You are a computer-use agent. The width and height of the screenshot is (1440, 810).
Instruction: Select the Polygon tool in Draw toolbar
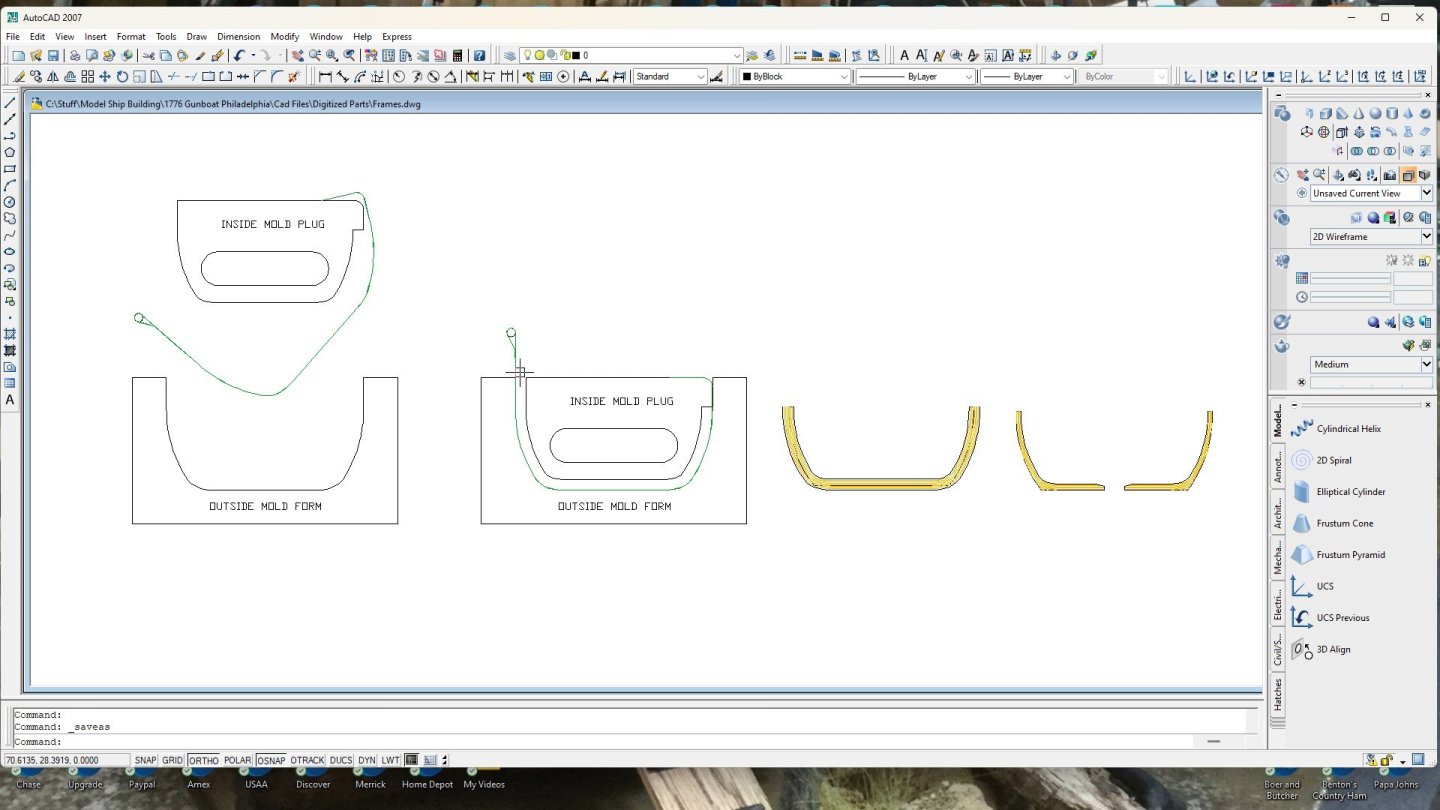[10, 152]
